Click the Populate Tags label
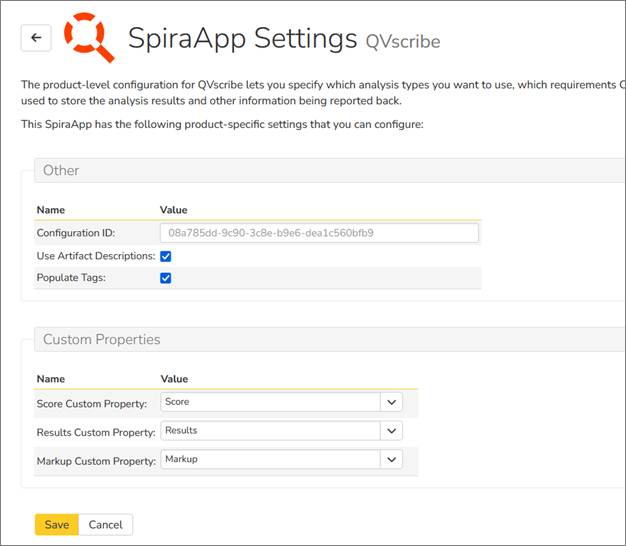Image resolution: width=626 pixels, height=546 pixels. [72, 278]
